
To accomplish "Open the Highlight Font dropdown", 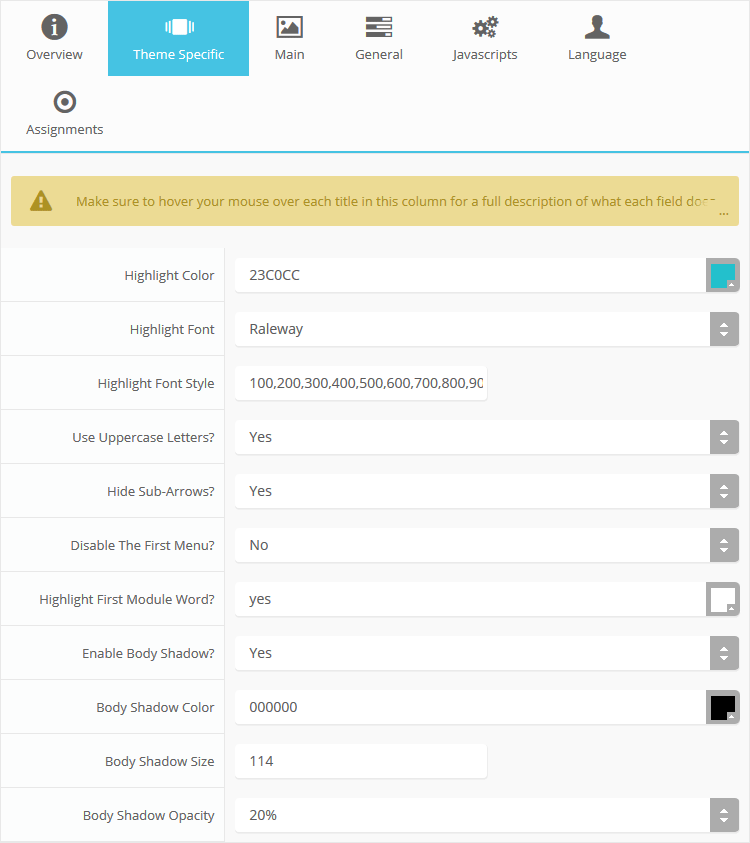I will pos(723,329).
